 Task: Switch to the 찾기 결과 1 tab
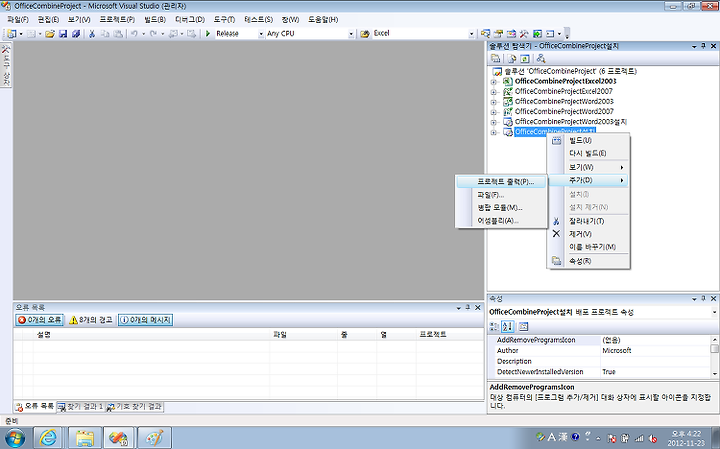tap(80, 407)
